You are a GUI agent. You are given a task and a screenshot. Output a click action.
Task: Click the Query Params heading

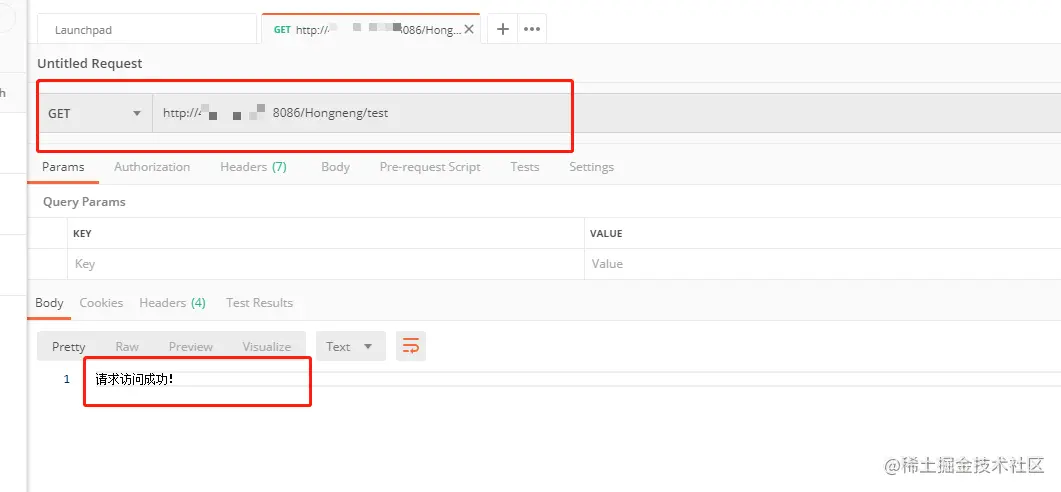[84, 202]
